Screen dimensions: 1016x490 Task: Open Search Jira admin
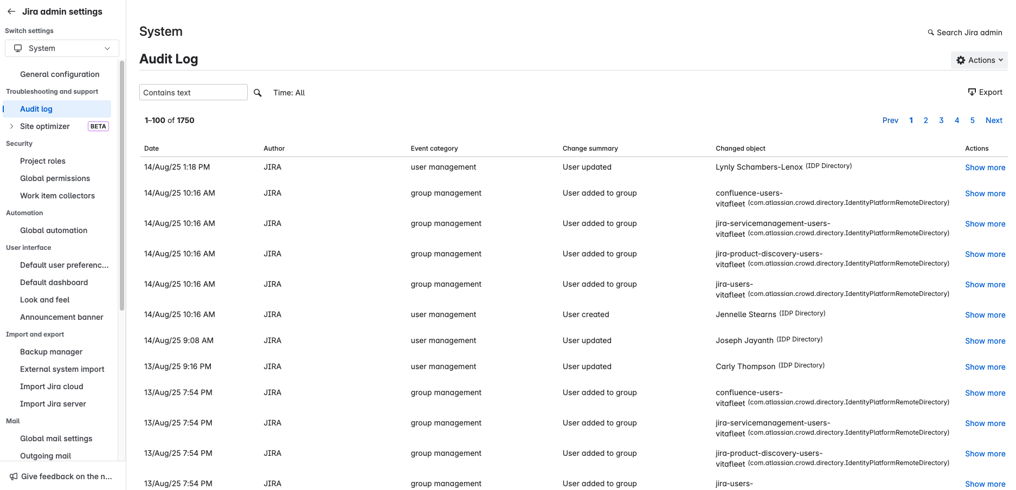(965, 32)
